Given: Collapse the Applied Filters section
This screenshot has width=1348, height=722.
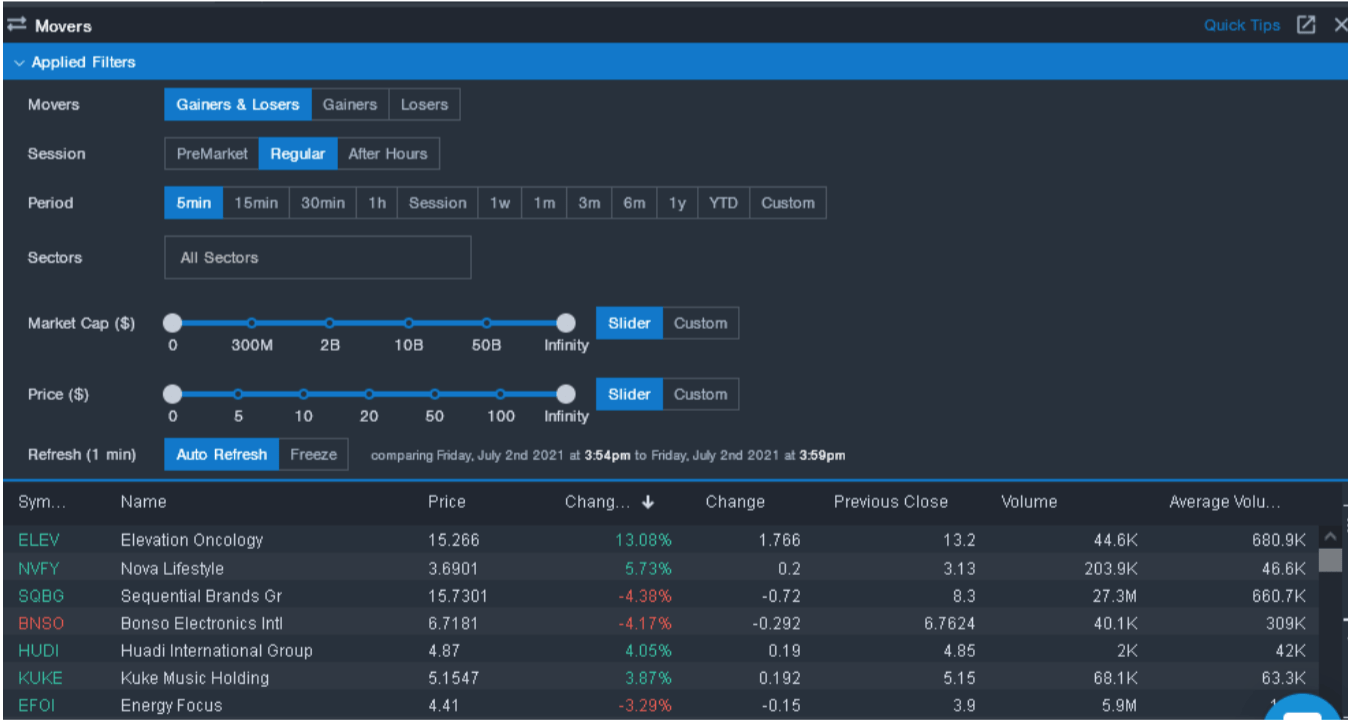Looking at the screenshot, I should pyautogui.click(x=18, y=61).
